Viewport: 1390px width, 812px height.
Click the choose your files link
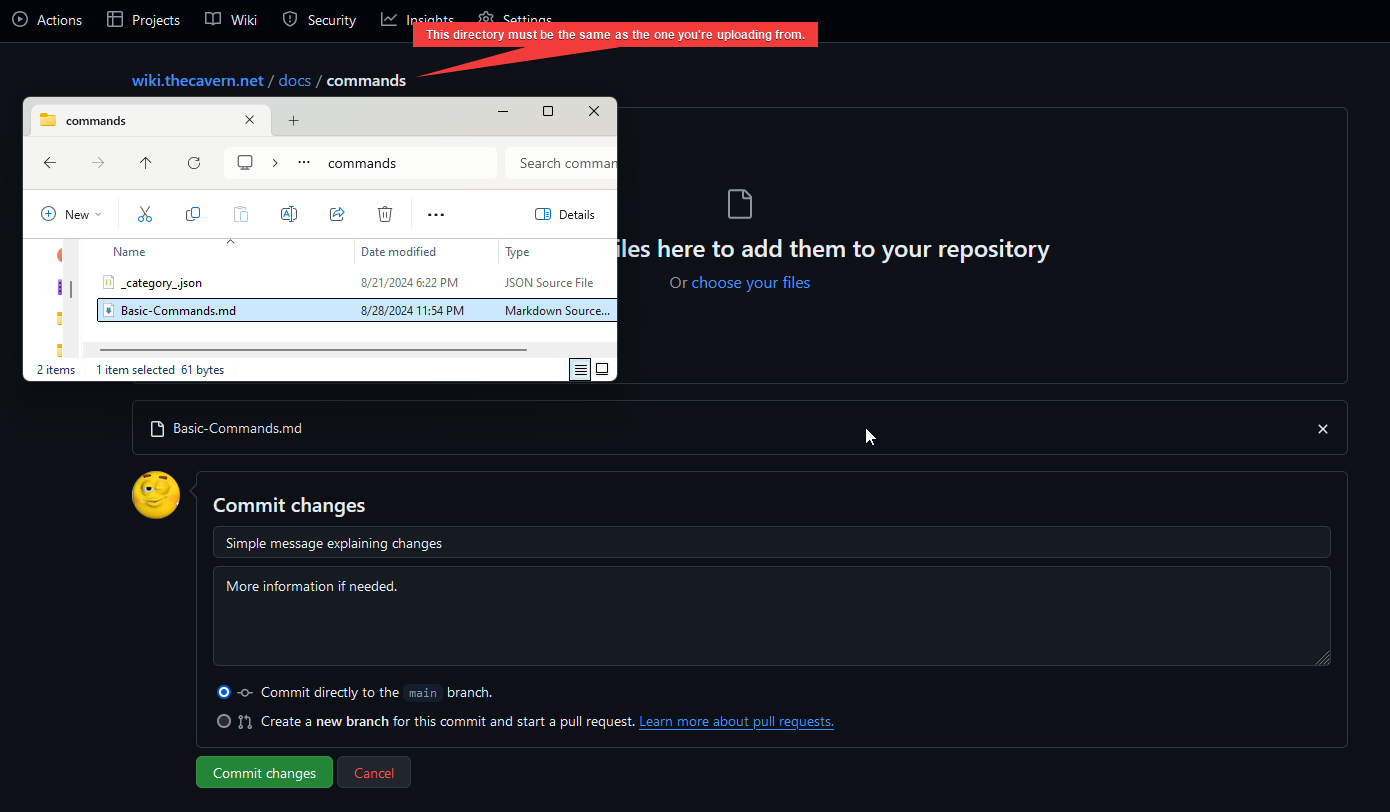point(750,283)
